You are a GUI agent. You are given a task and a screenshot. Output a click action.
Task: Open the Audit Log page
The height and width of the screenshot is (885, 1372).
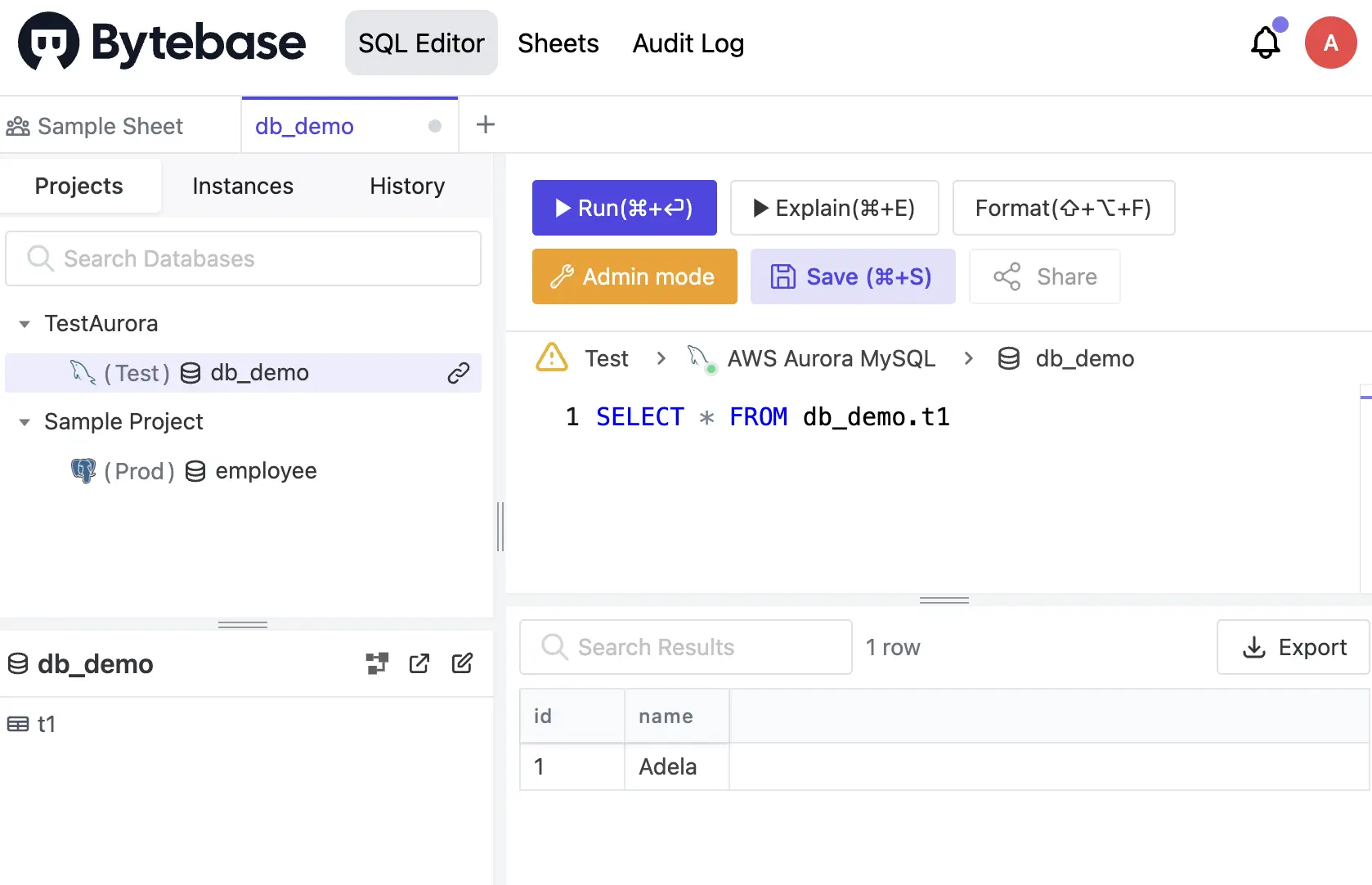[688, 43]
